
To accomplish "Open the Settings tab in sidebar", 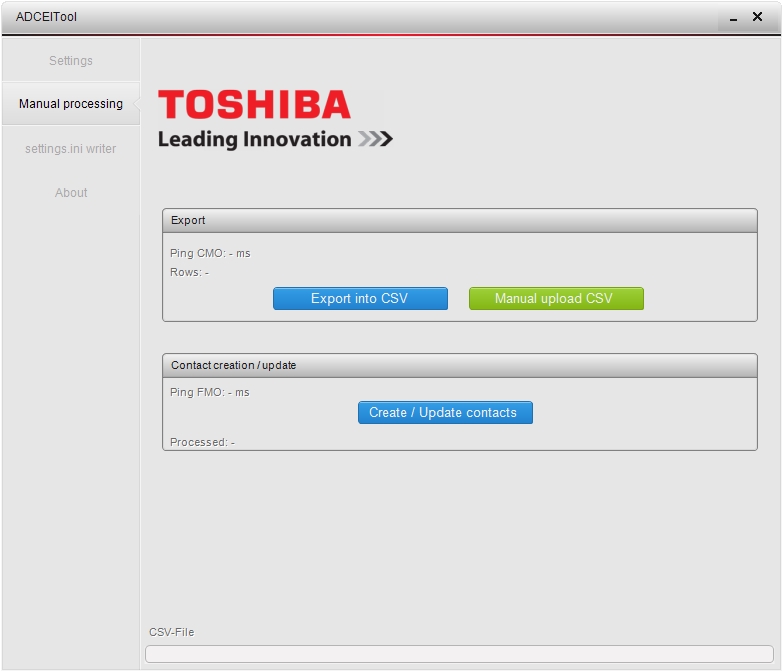I will [x=71, y=61].
